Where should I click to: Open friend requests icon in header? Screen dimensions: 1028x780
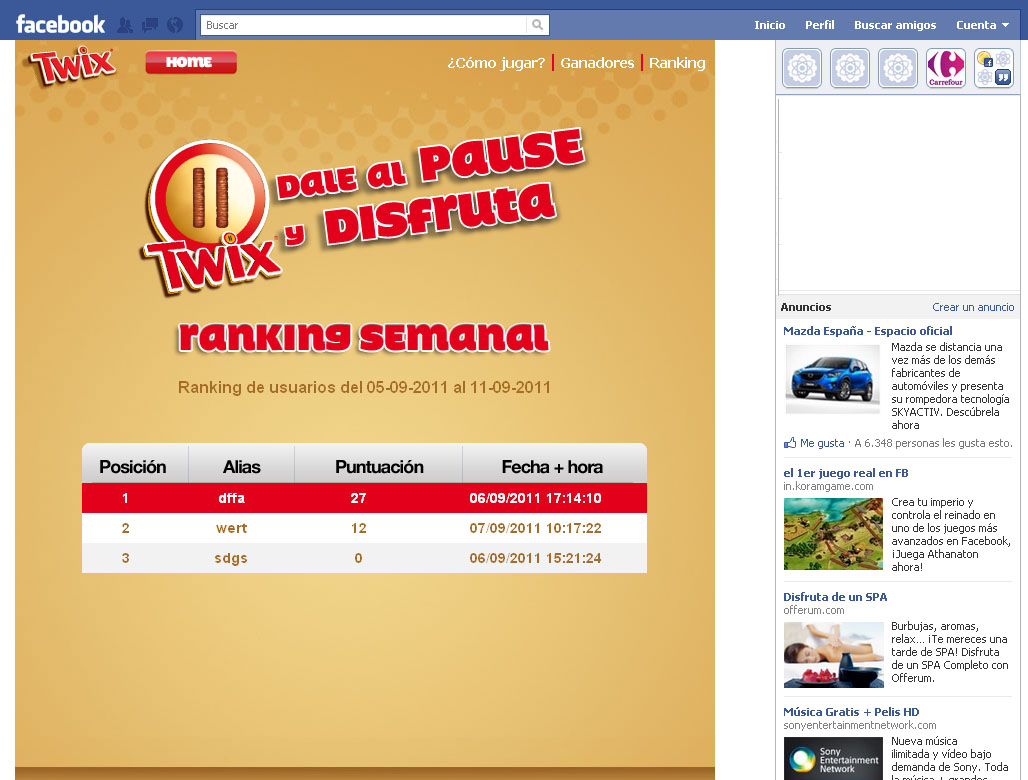[x=125, y=26]
